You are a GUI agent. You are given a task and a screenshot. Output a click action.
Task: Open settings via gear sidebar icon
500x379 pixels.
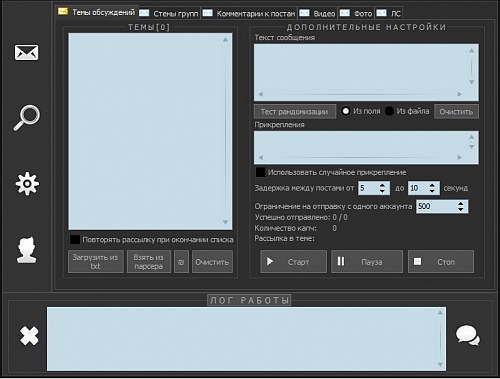pyautogui.click(x=27, y=183)
